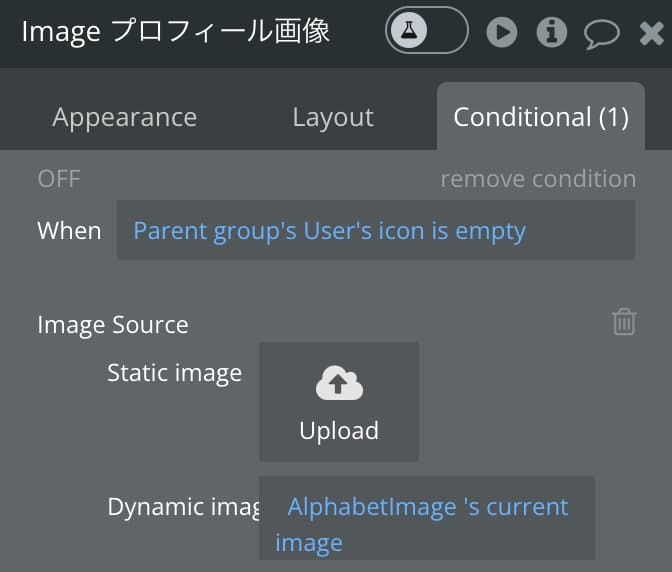Click the Image Source property label

point(113,324)
